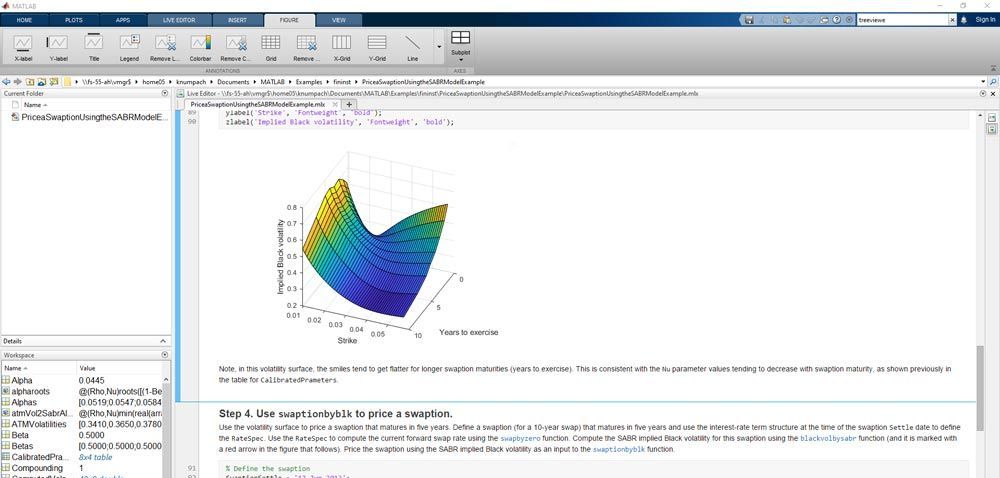Image resolution: width=1000 pixels, height=478 pixels.
Task: Add a Title to the figure
Action: tap(94, 46)
